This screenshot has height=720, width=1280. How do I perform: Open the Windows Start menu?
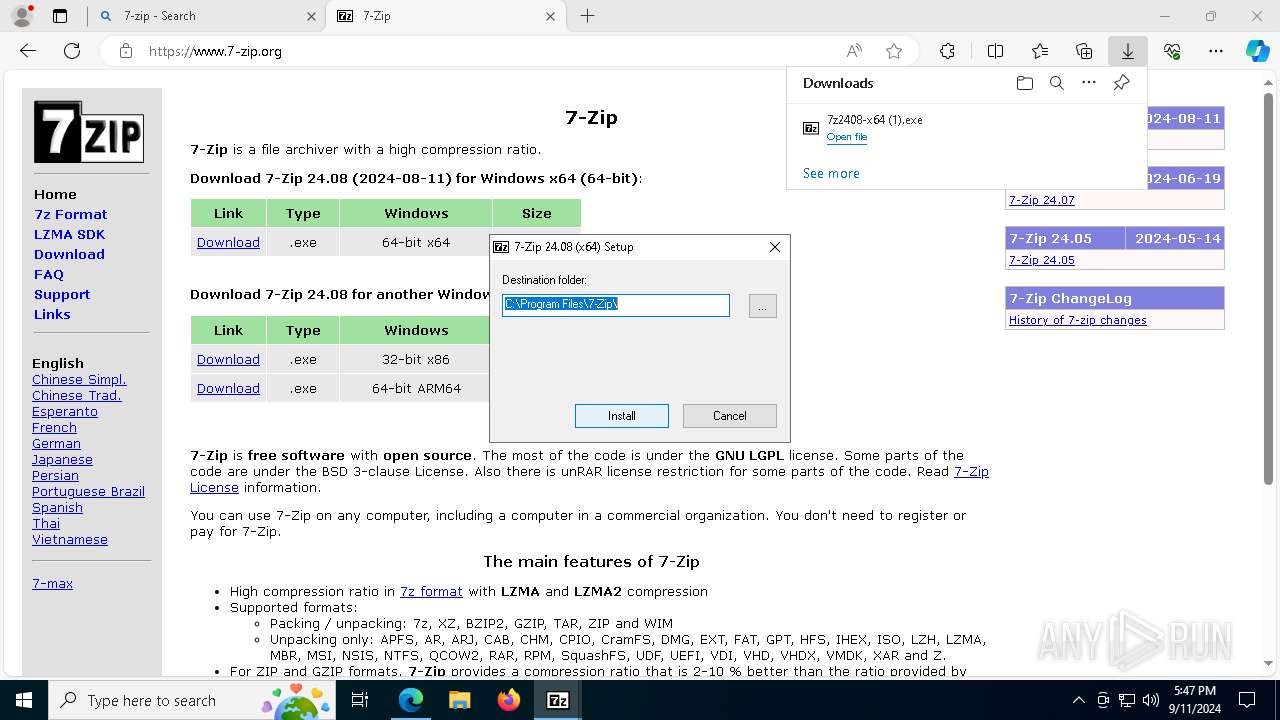tap(23, 700)
